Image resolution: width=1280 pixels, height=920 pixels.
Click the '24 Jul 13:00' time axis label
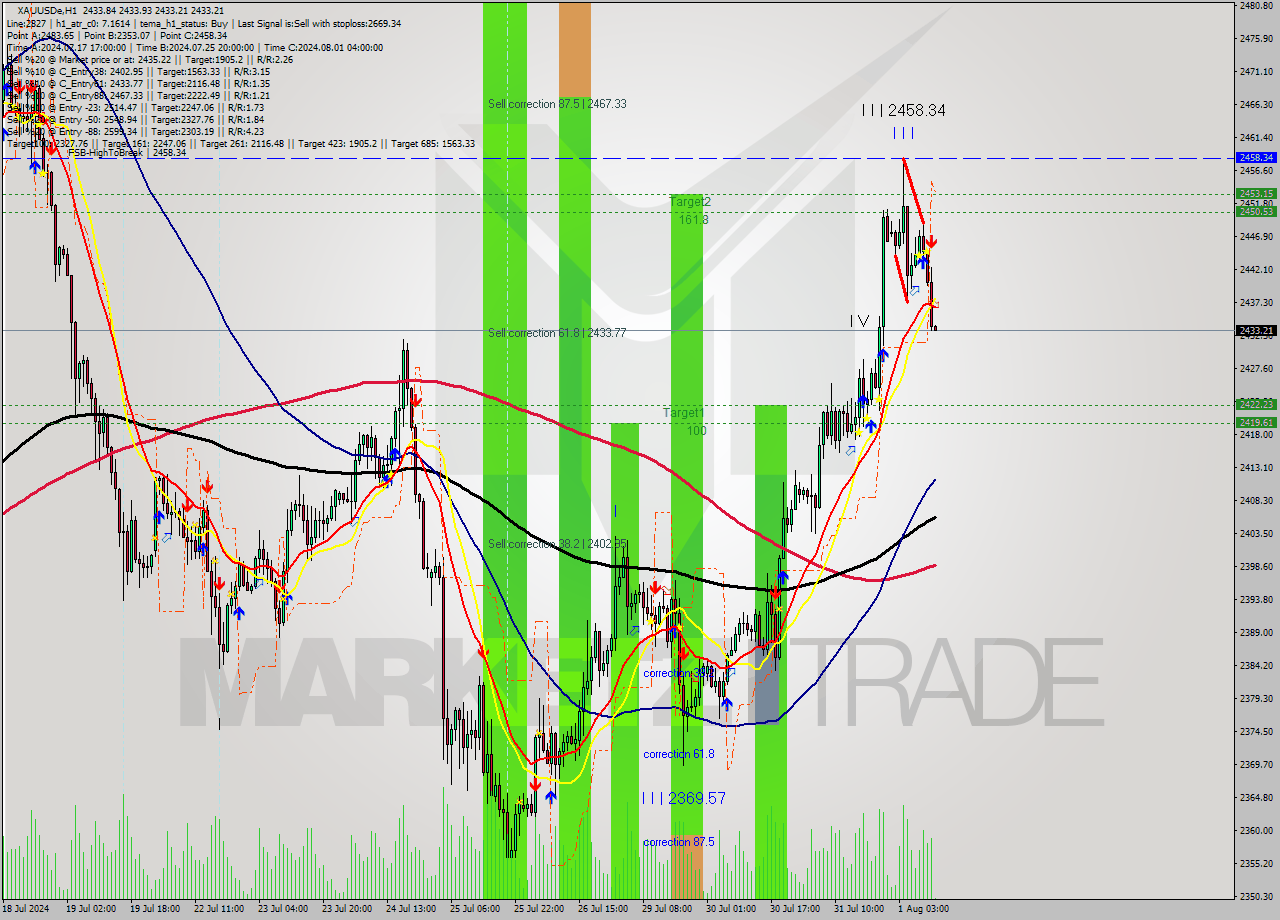[411, 909]
